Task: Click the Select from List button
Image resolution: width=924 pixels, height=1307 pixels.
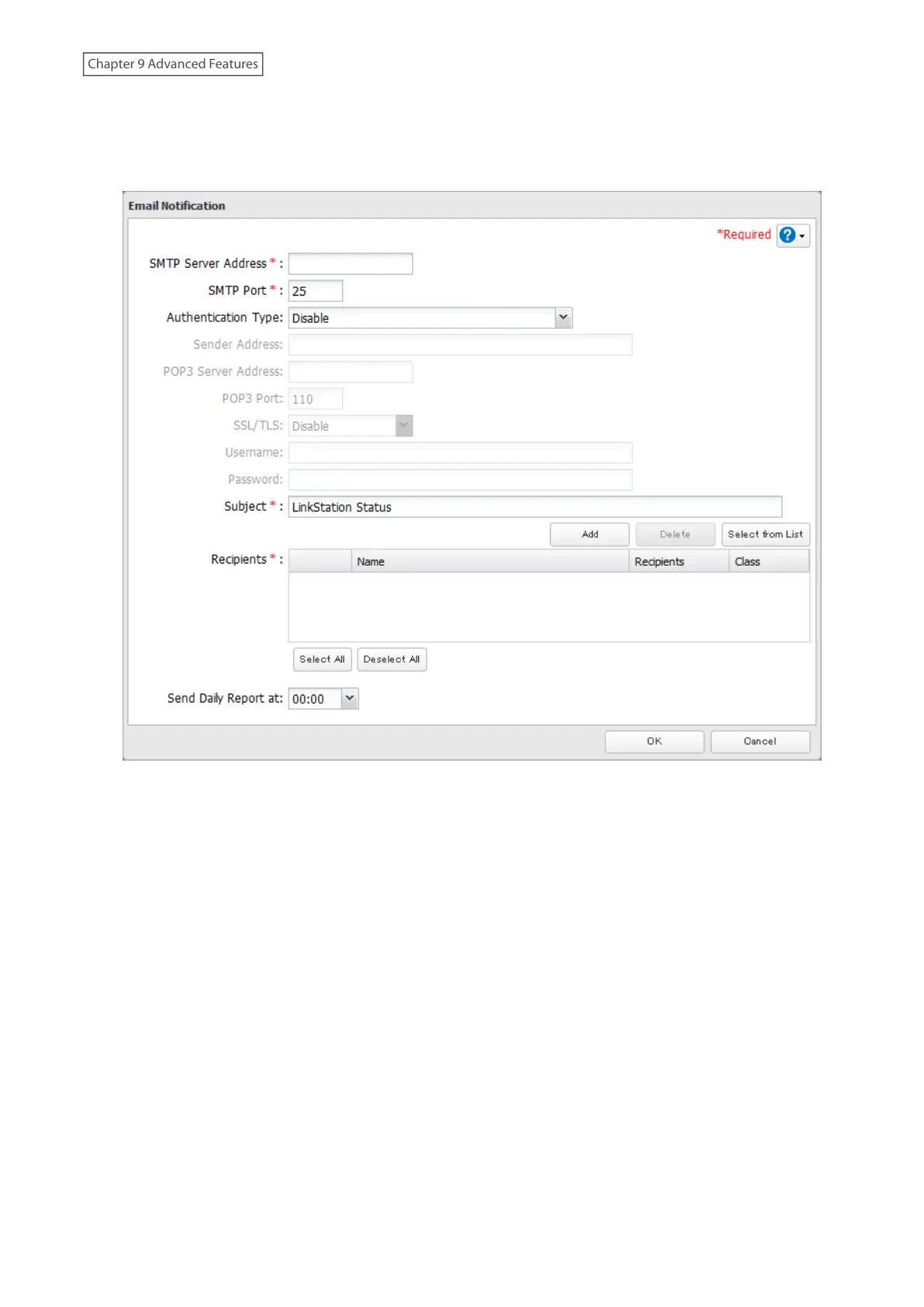Action: coord(765,535)
